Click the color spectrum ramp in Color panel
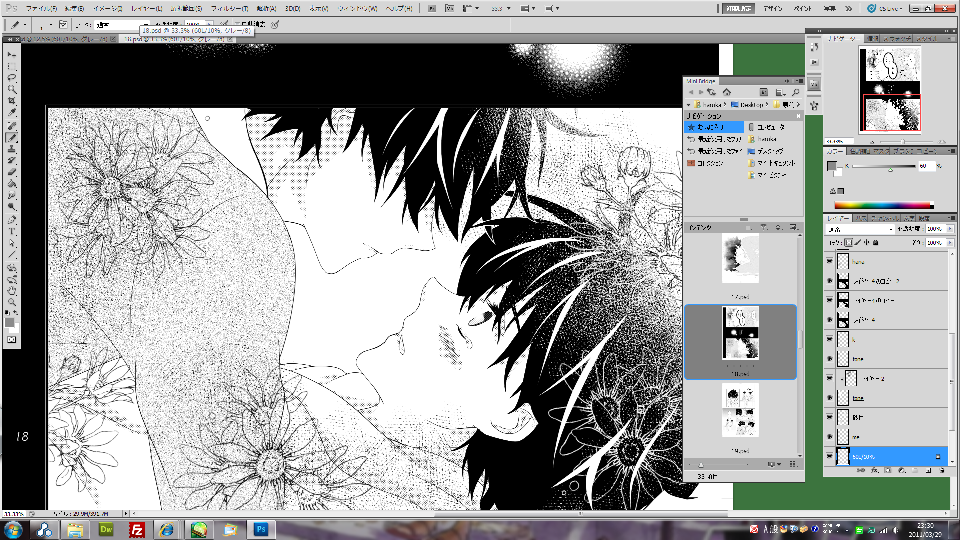Image resolution: width=960 pixels, height=540 pixels. click(x=883, y=206)
